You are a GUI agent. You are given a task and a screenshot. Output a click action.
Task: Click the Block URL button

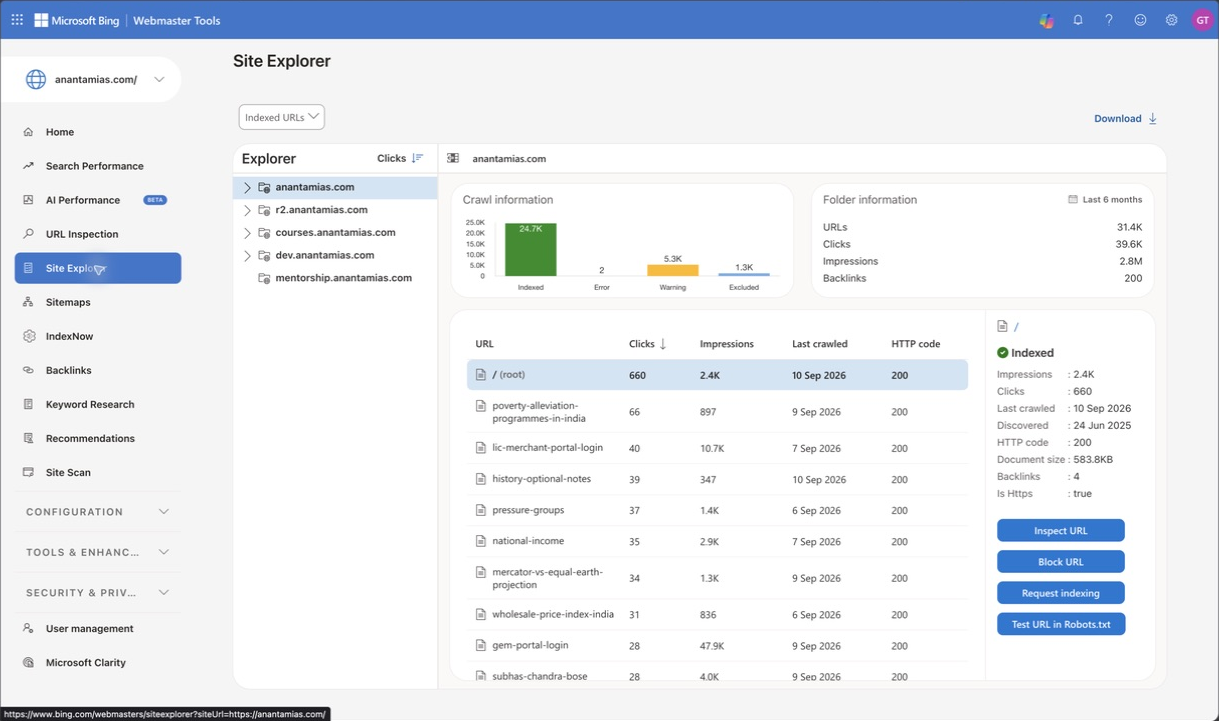1061,562
